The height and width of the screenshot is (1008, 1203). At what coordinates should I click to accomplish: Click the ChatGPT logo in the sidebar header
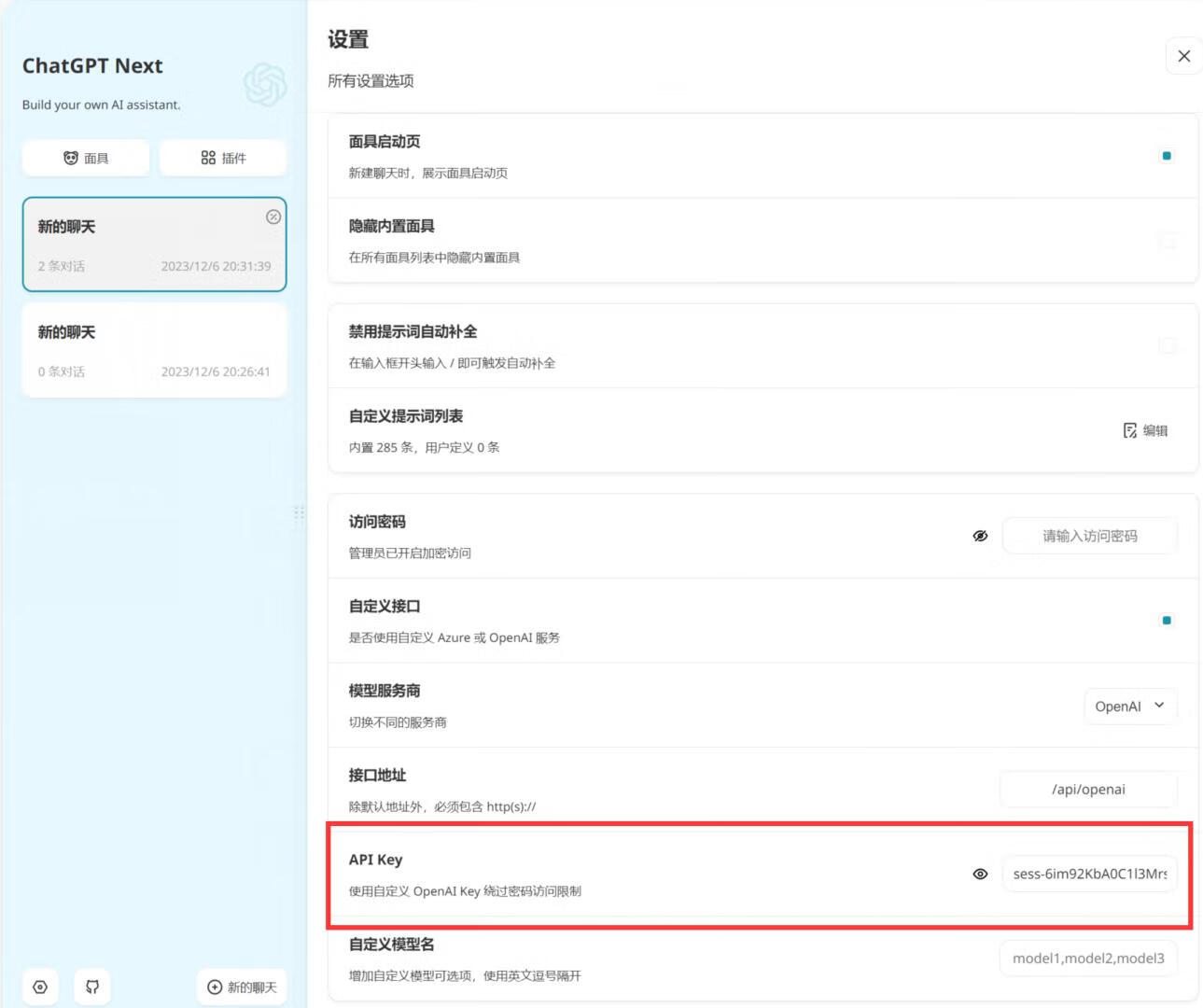265,85
